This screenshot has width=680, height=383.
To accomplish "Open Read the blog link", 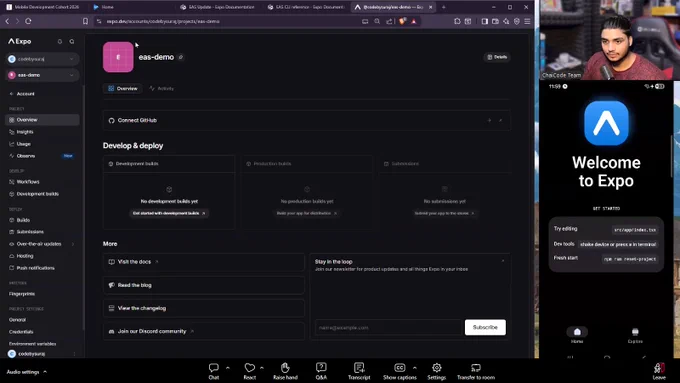I will pos(203,285).
